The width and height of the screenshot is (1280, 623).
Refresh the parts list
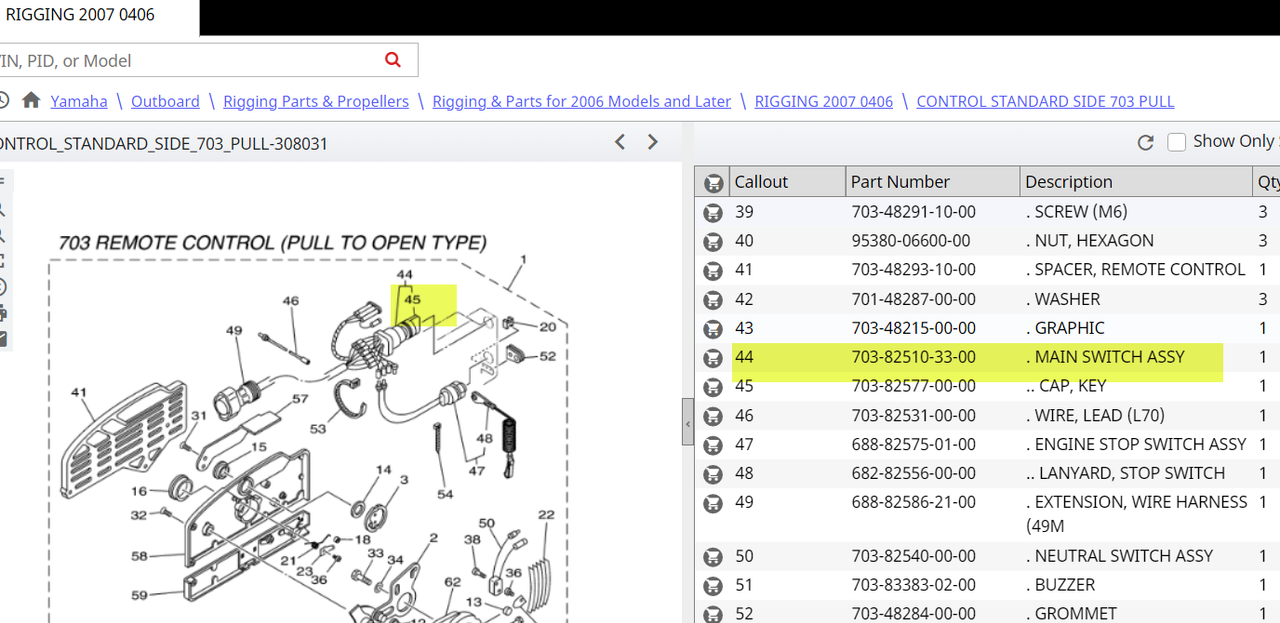(1146, 142)
